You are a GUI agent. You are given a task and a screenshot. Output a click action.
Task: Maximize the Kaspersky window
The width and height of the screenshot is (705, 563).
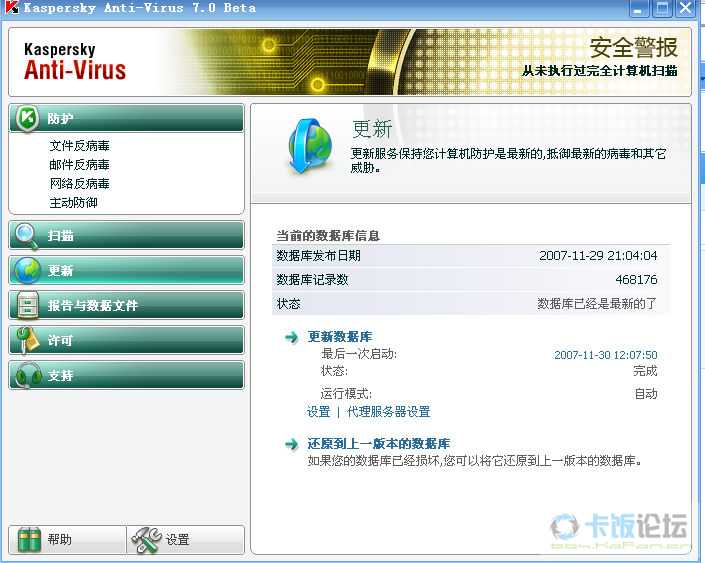[662, 9]
